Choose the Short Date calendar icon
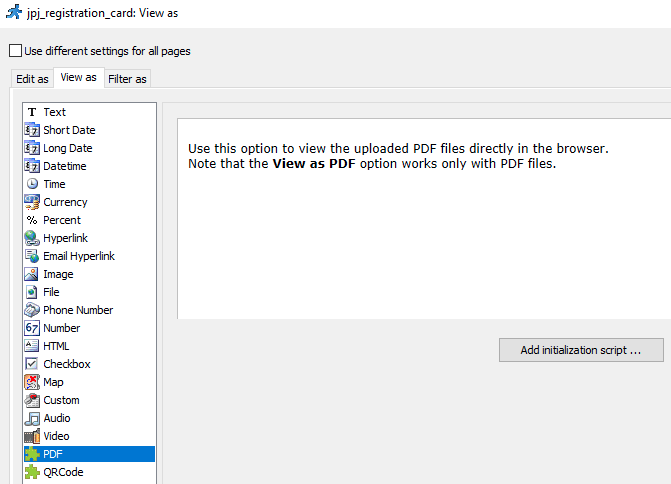Viewport: 671px width, 484px height. [x=32, y=130]
